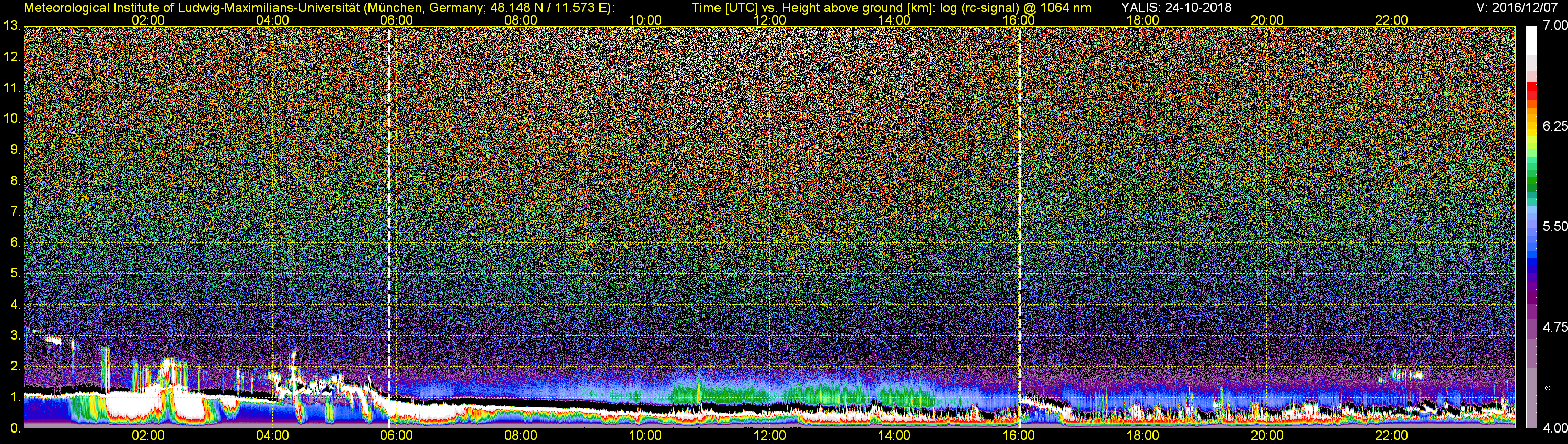
Task: Select the 4.00 value on the color scale
Action: (x=1554, y=428)
